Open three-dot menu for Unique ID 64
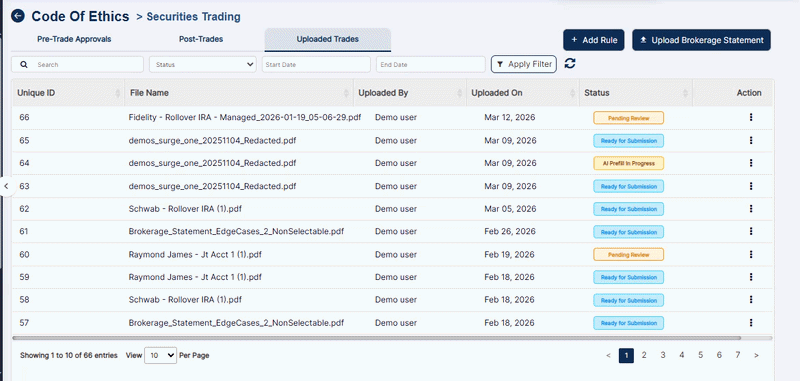 751,163
